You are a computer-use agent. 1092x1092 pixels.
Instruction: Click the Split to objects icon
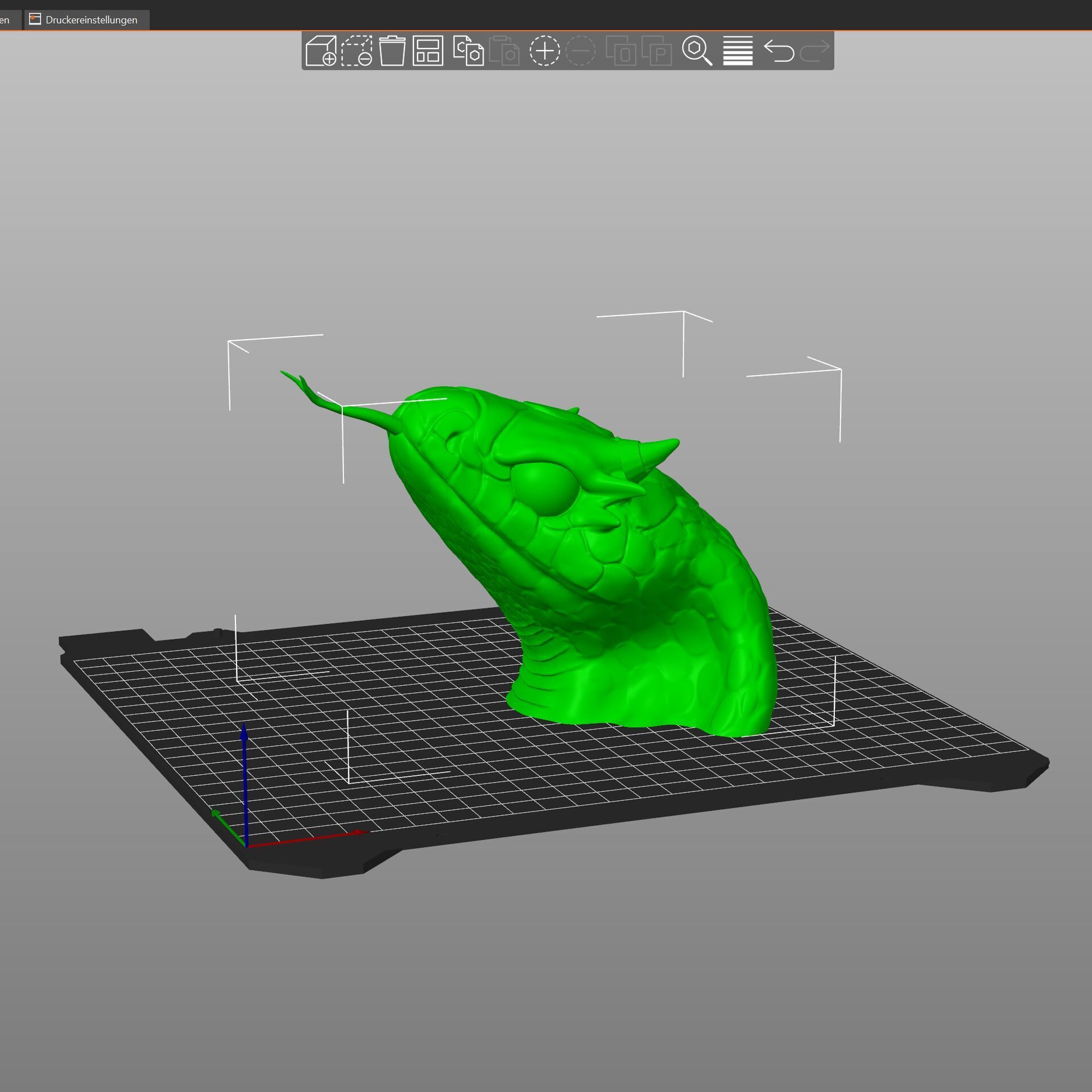(x=621, y=51)
